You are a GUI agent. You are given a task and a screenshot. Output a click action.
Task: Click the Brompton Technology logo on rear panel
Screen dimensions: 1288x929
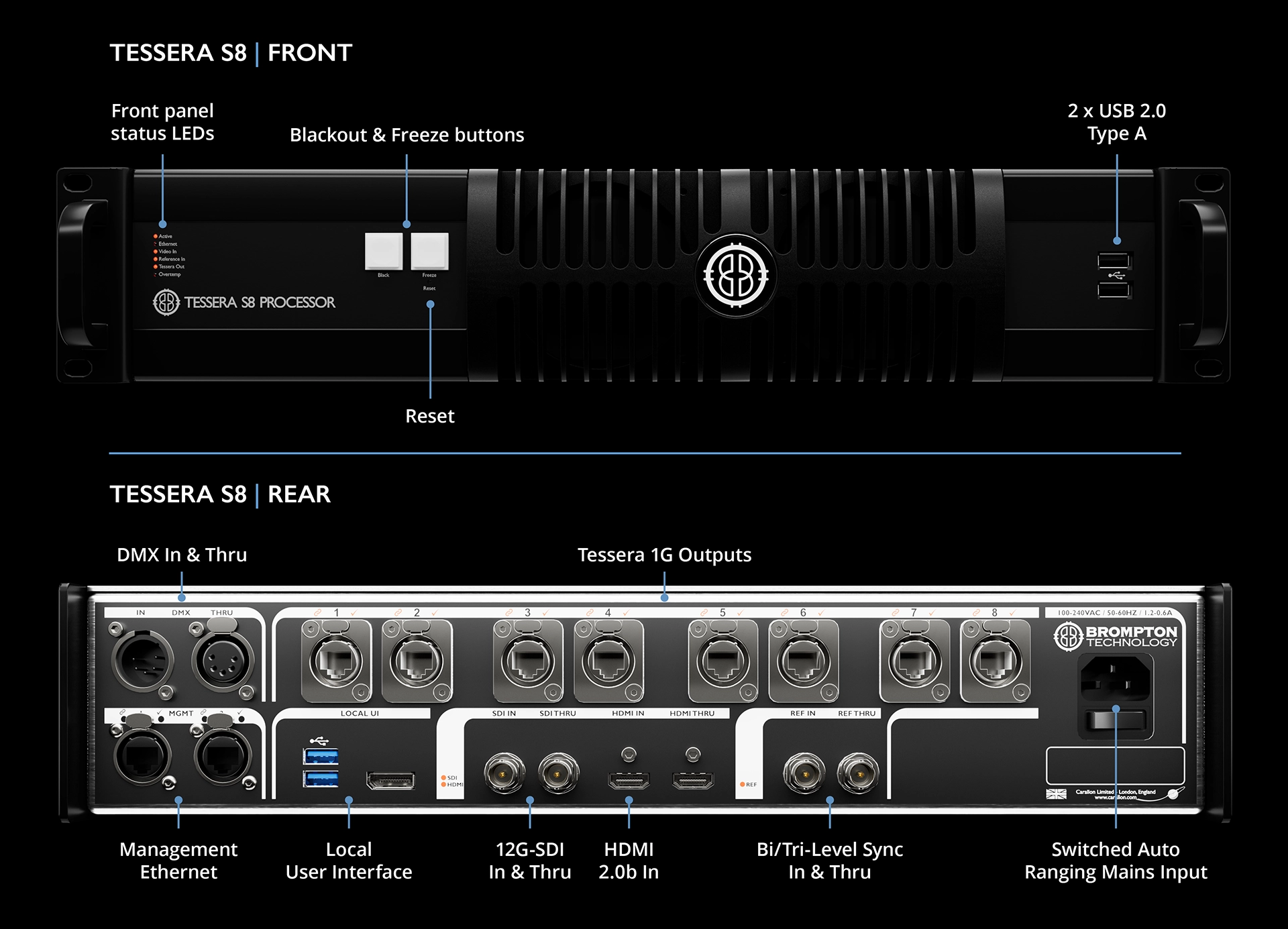coord(1114,636)
